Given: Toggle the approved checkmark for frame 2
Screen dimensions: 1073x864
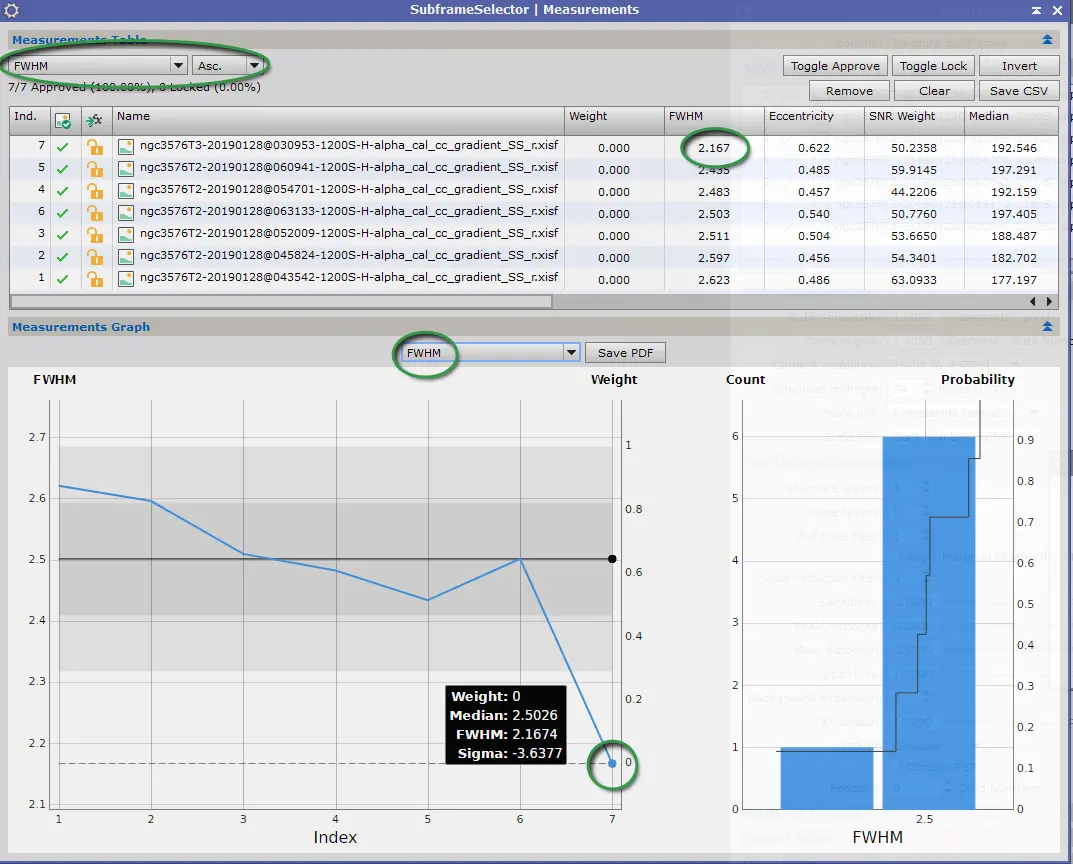Looking at the screenshot, I should point(62,257).
